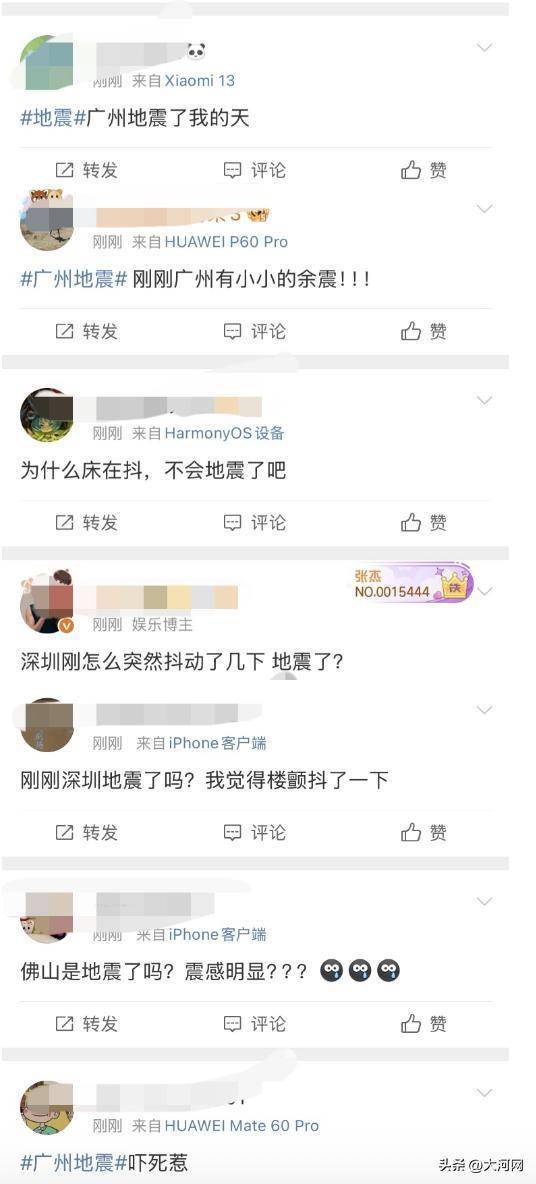Viewport: 536px width, 1184px height.
Task: Like the Xiaomi 13 earthquake post
Action: coord(424,171)
